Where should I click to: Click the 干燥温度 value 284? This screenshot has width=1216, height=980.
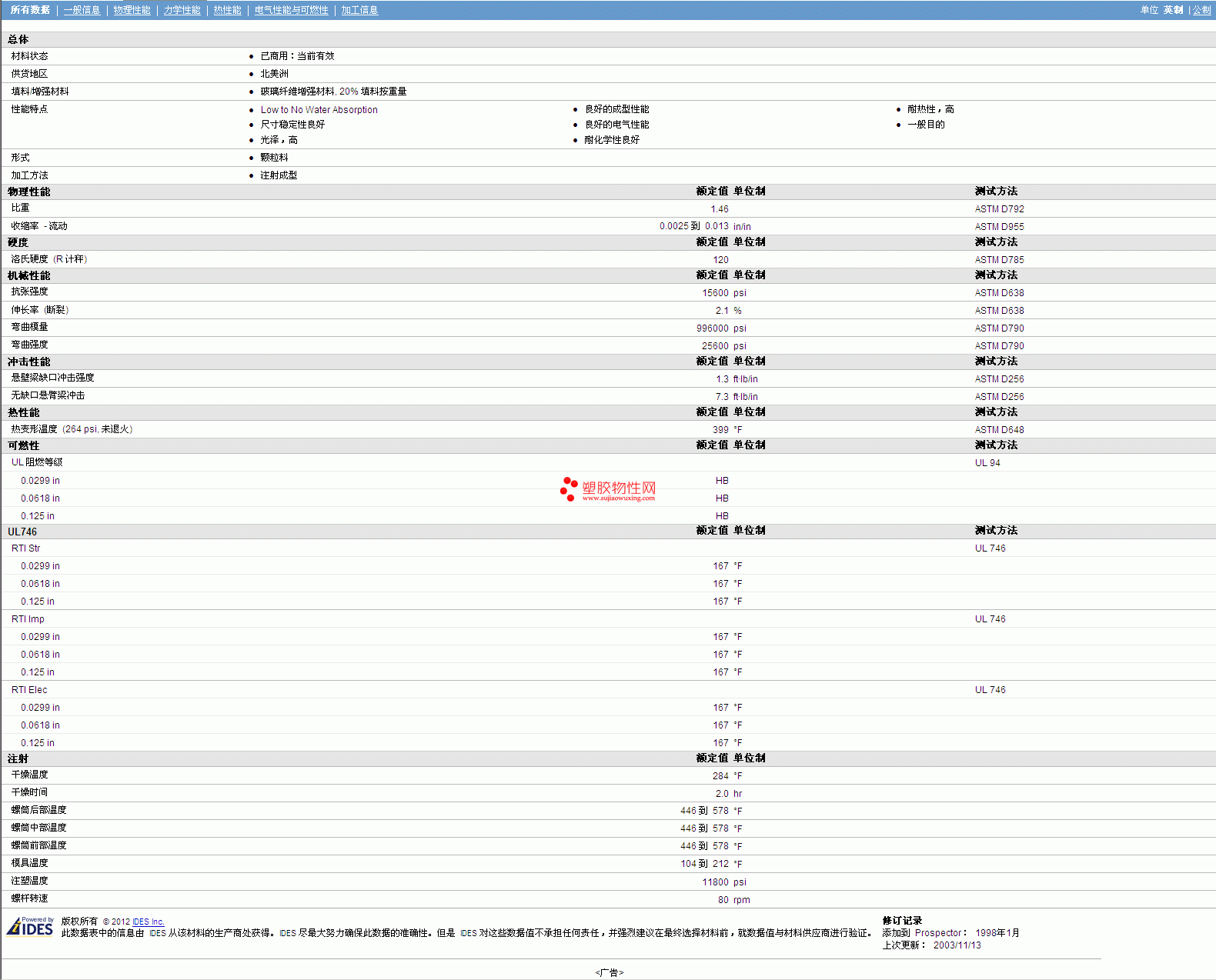click(x=720, y=776)
